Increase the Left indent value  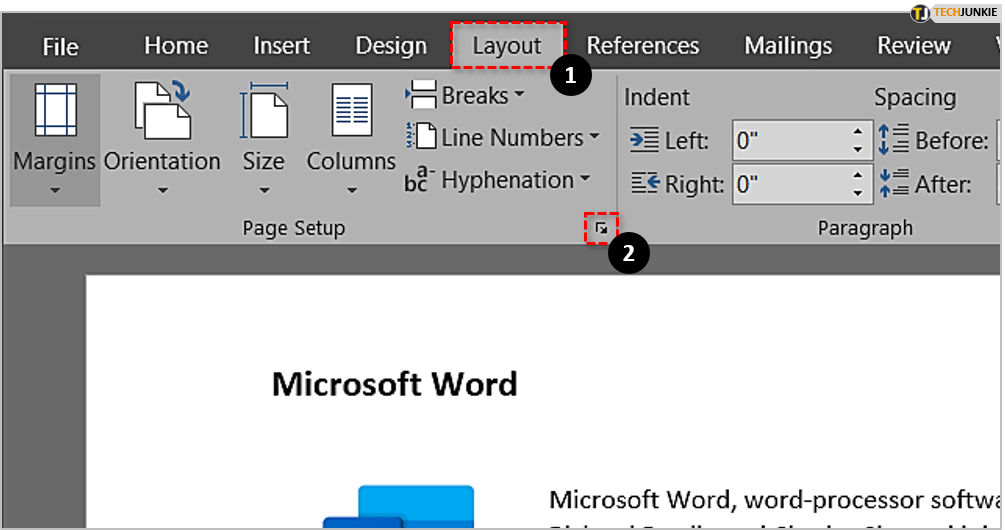point(857,132)
